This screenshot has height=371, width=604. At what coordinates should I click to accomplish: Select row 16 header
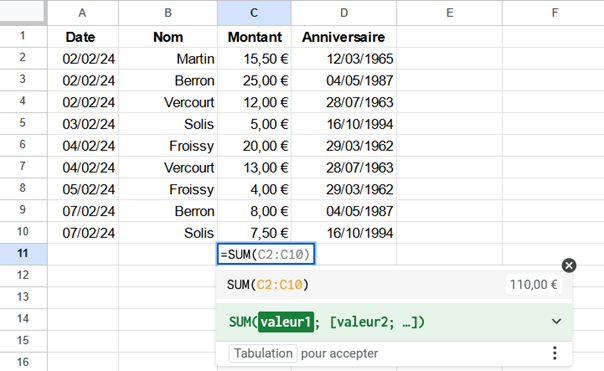23,362
